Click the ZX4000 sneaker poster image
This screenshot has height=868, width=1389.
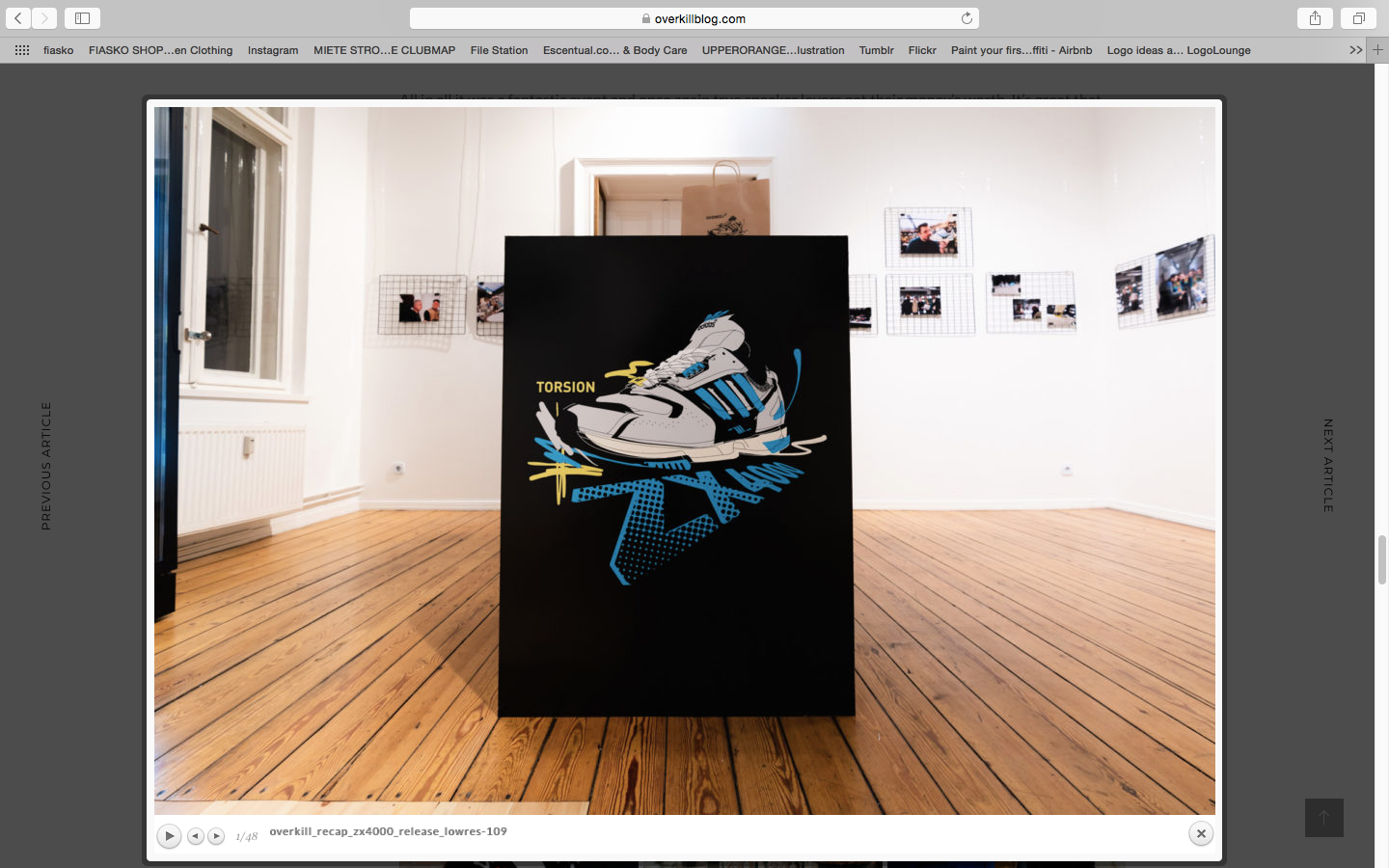click(x=676, y=475)
